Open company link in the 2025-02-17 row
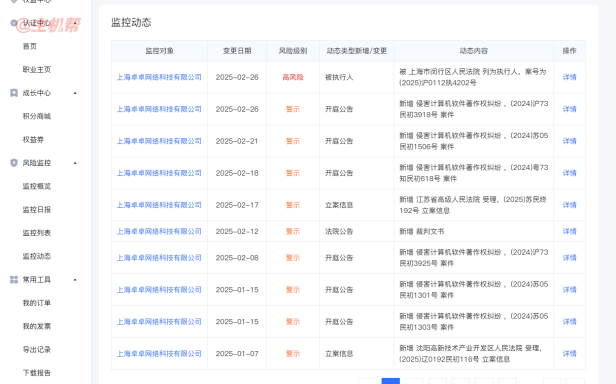This screenshot has width=616, height=384. (x=159, y=205)
